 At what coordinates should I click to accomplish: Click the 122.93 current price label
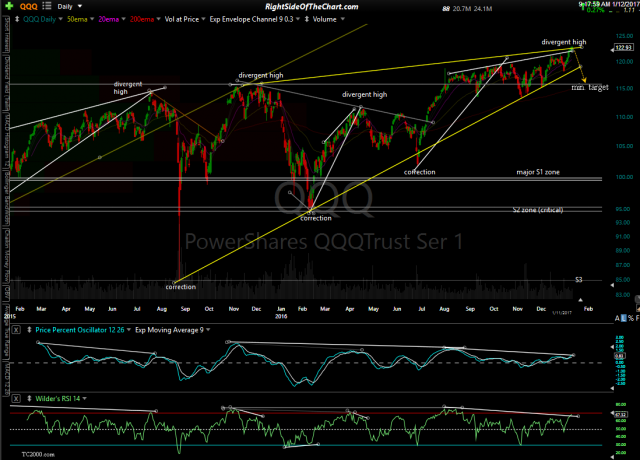pyautogui.click(x=624, y=48)
